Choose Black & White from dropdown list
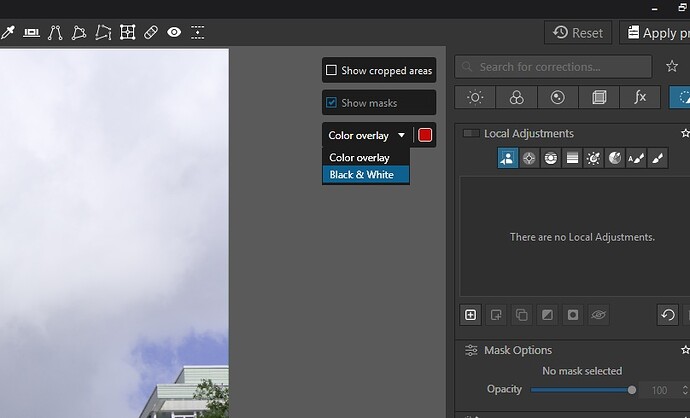 (362, 175)
